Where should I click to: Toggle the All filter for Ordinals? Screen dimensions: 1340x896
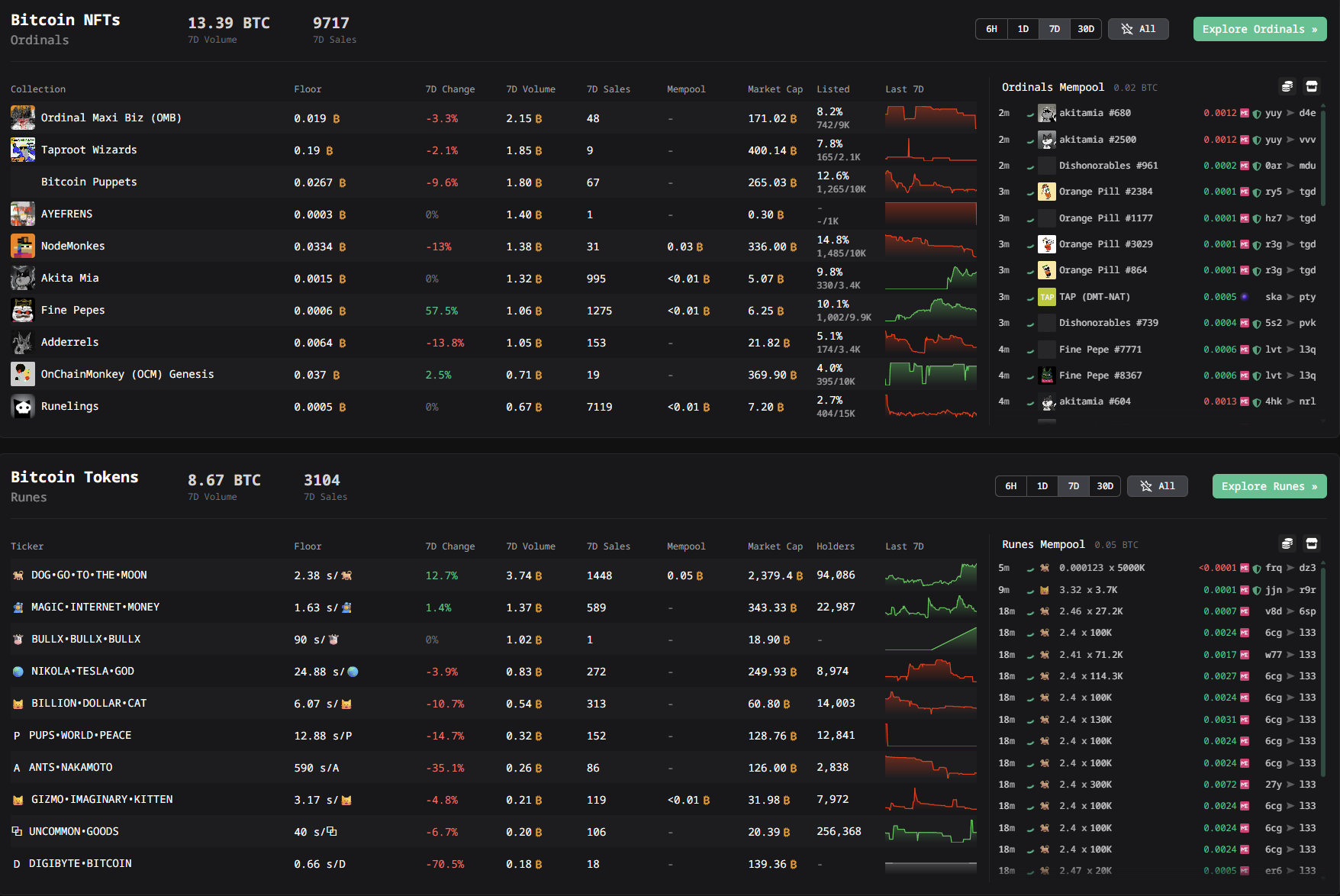click(x=1139, y=29)
